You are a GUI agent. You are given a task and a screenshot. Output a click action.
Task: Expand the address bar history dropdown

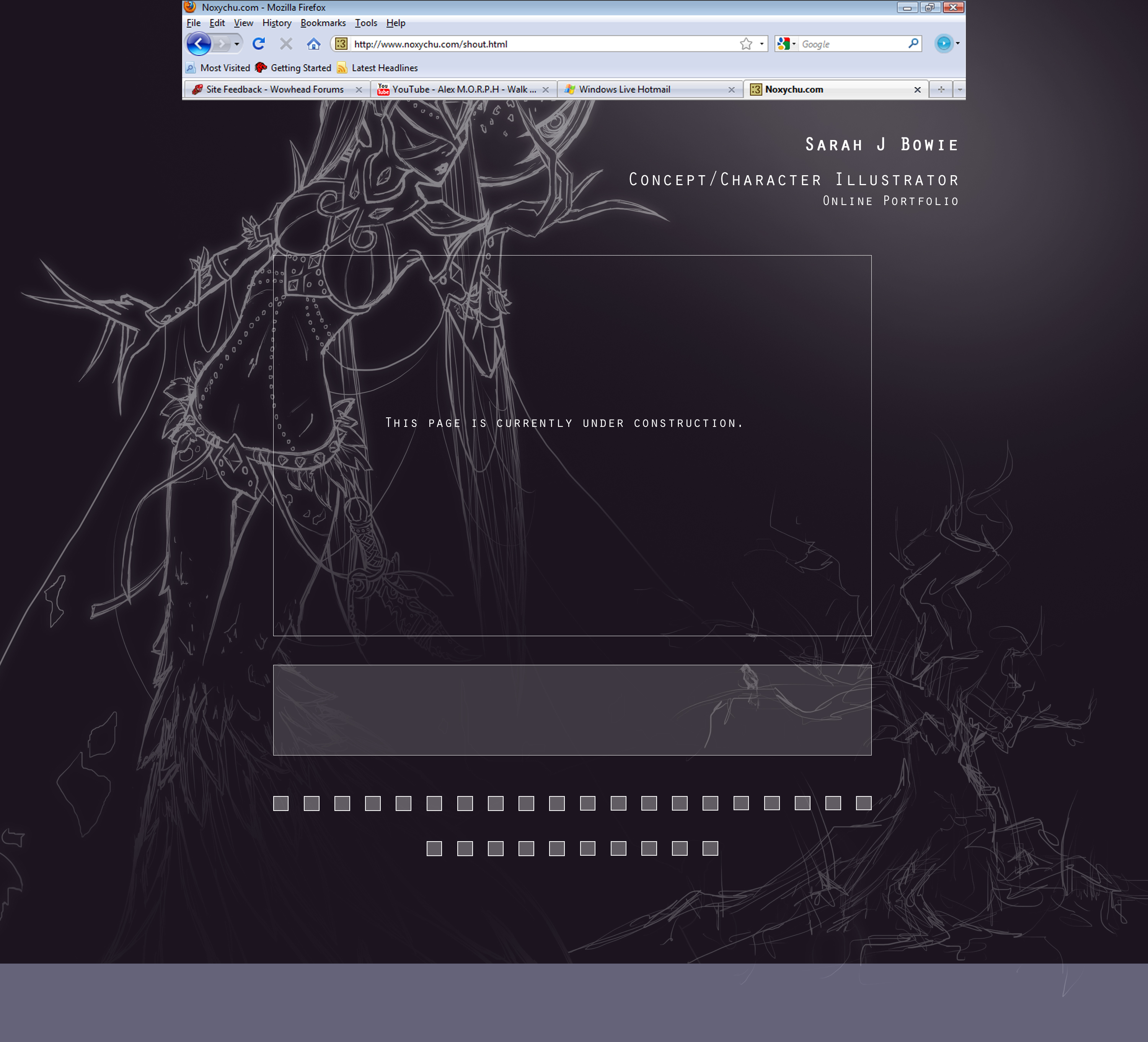762,44
